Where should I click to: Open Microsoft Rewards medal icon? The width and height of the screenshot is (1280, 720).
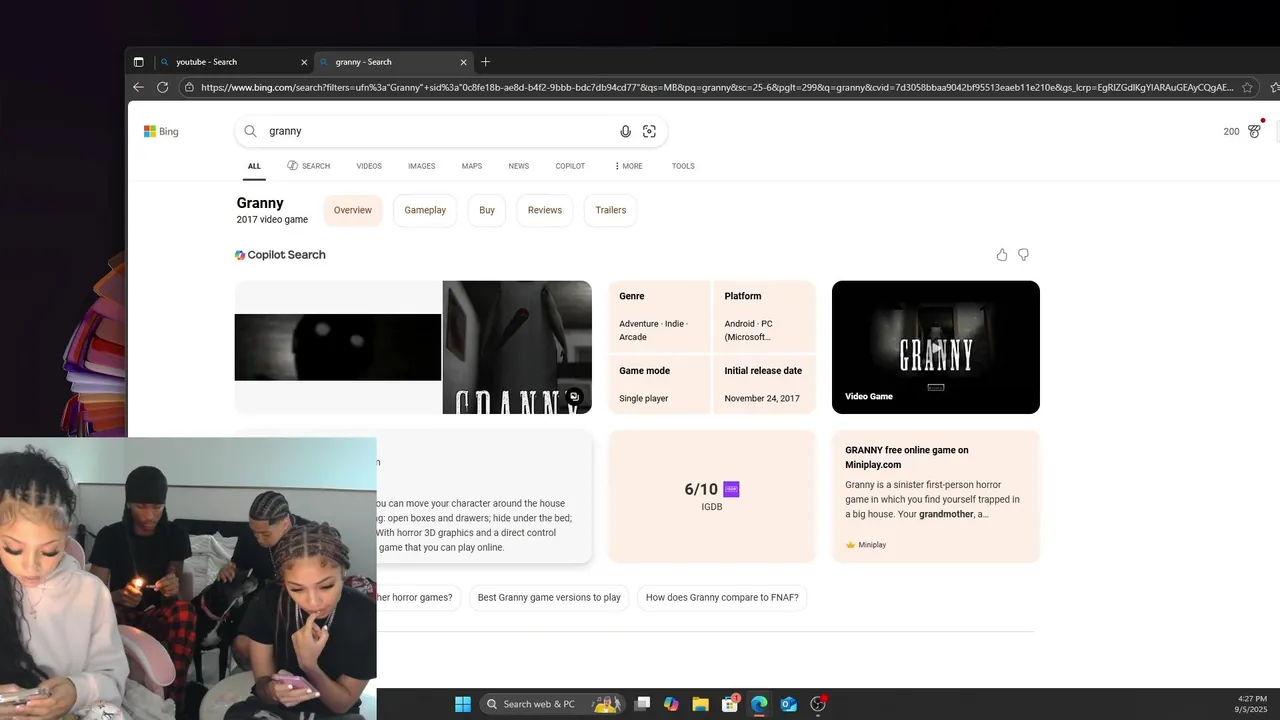coord(1254,131)
